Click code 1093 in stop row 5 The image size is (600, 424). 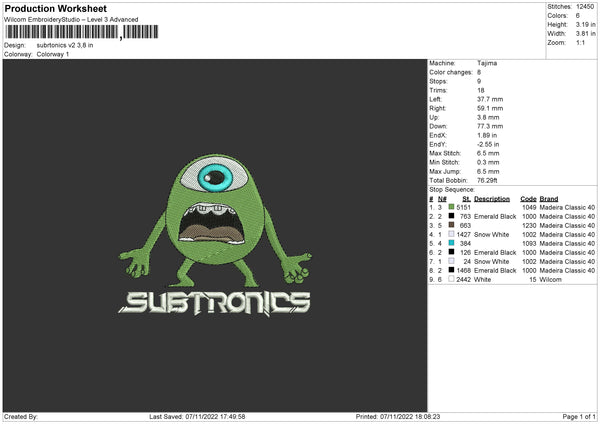coord(529,243)
